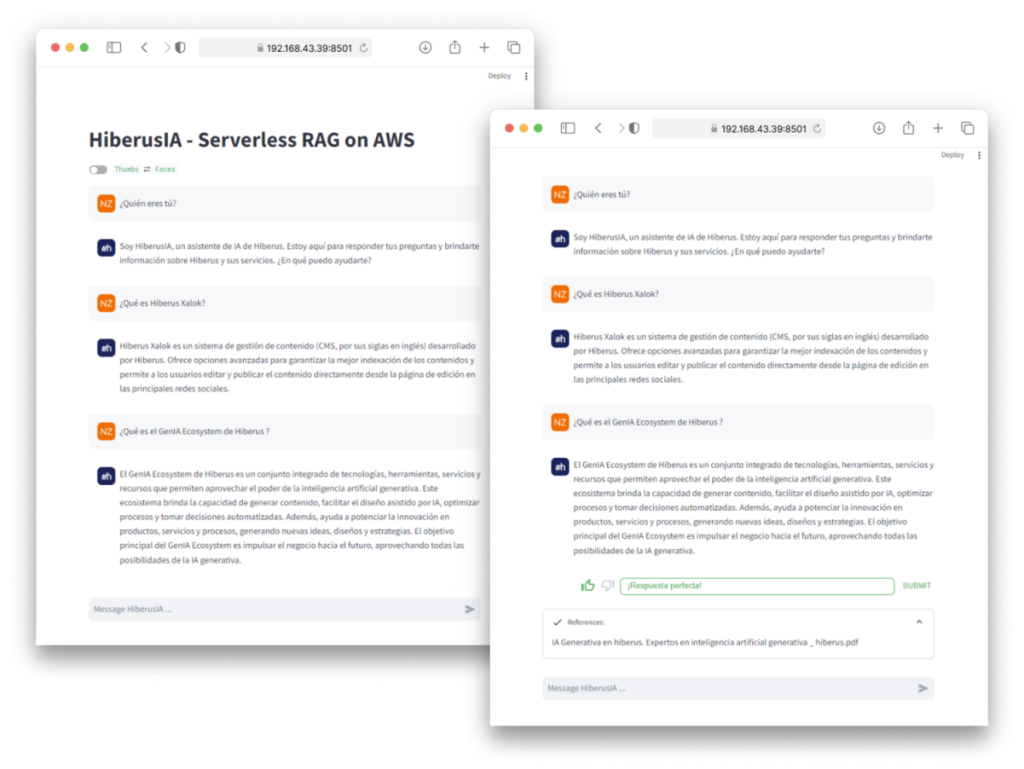Click the 'References:' header label

tap(586, 622)
